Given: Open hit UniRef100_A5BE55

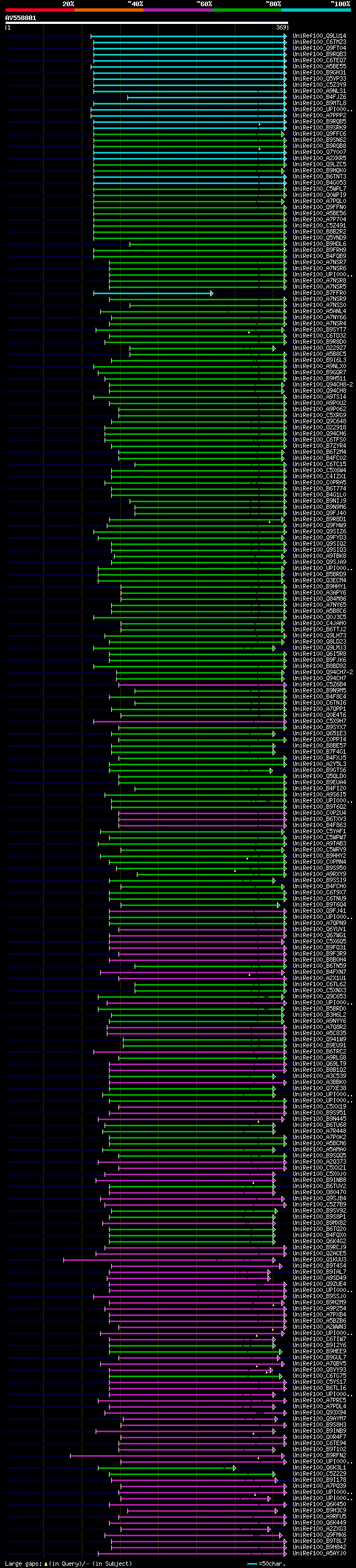Looking at the screenshot, I should pos(319,66).
